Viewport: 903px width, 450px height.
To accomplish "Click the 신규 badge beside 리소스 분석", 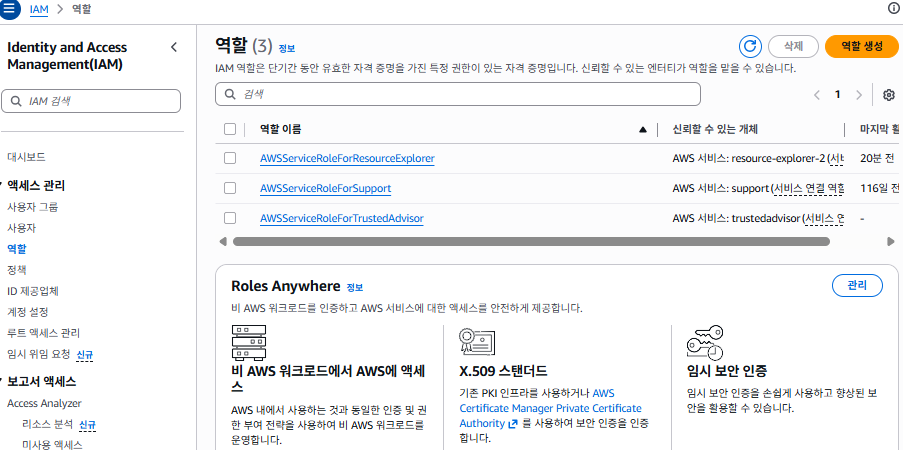I will click(x=87, y=425).
